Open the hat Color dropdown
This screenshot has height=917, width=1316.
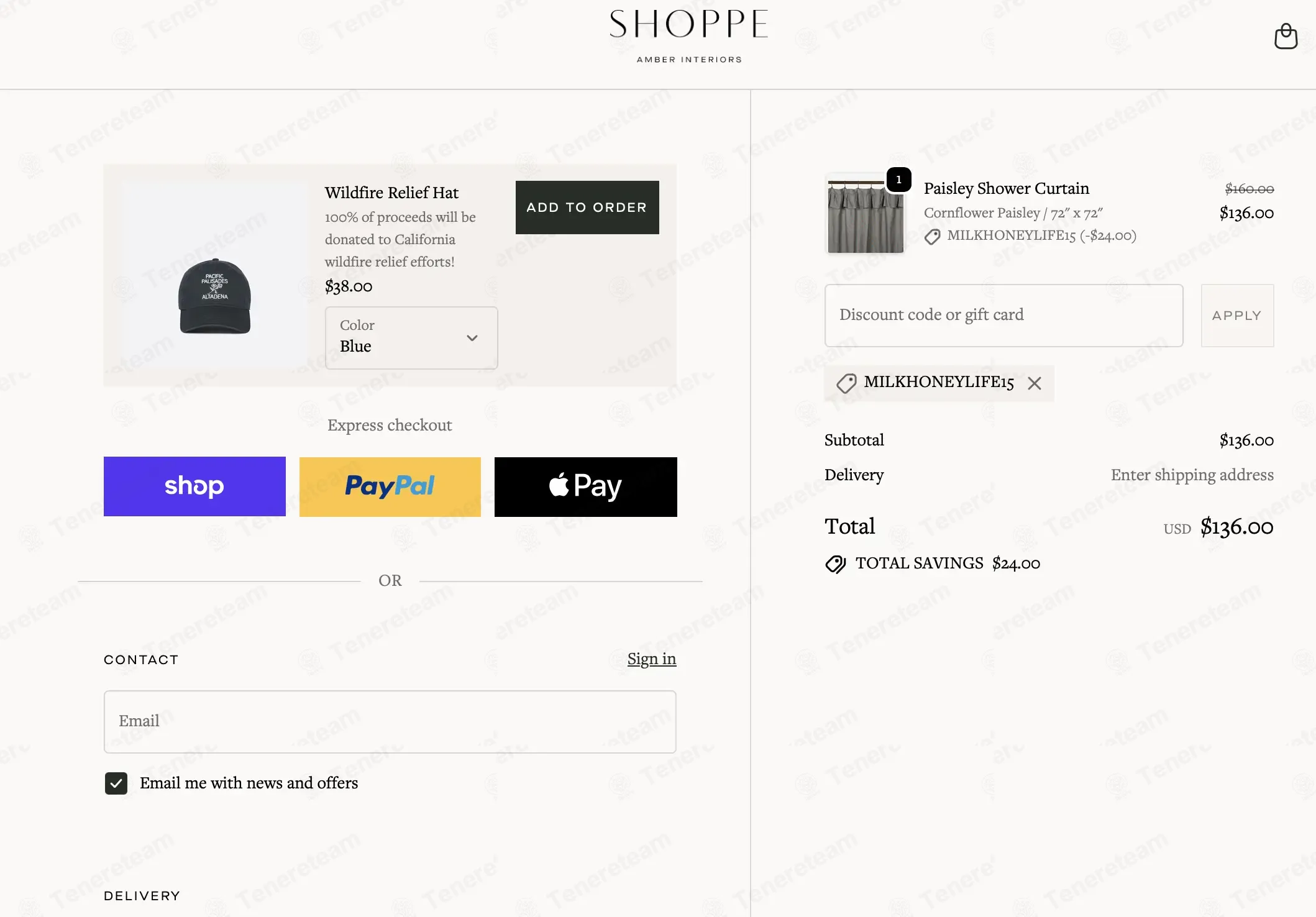(411, 338)
